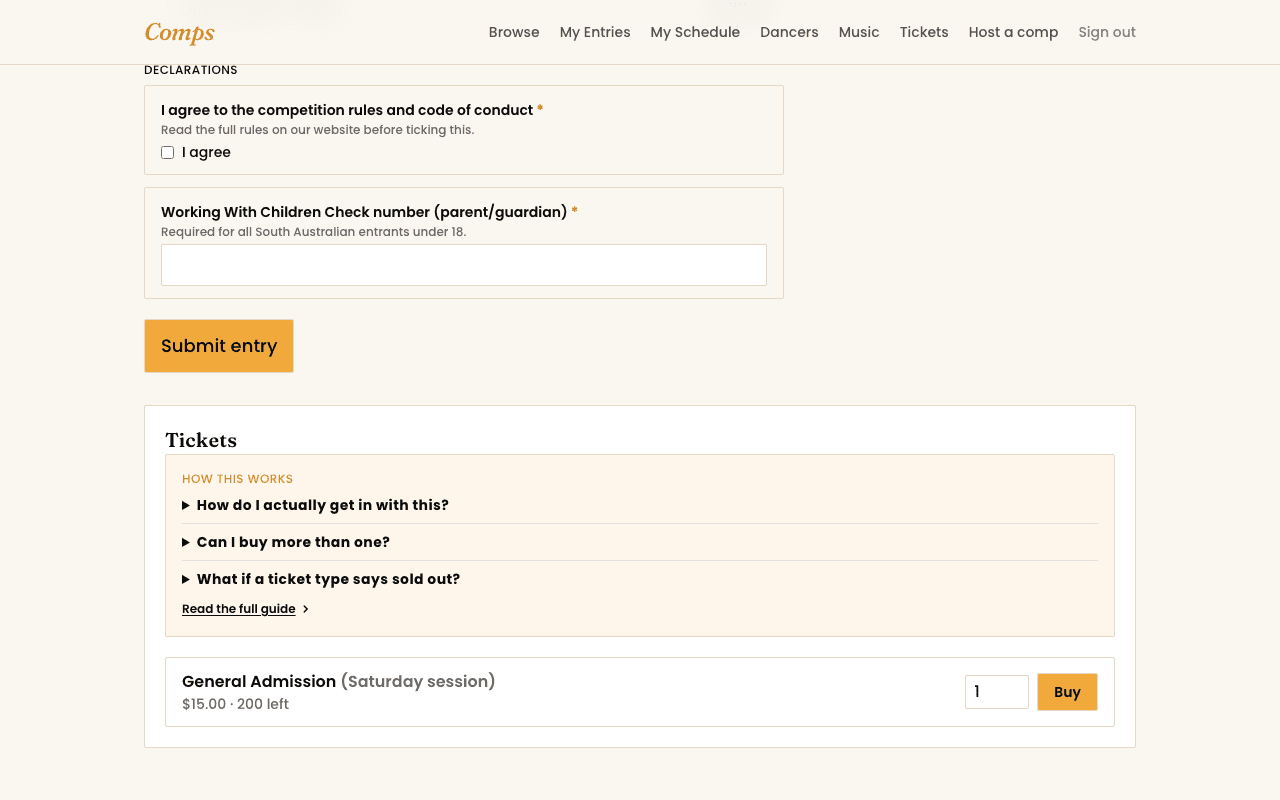Open Host a comp page
The width and height of the screenshot is (1280, 800).
pyautogui.click(x=1013, y=32)
